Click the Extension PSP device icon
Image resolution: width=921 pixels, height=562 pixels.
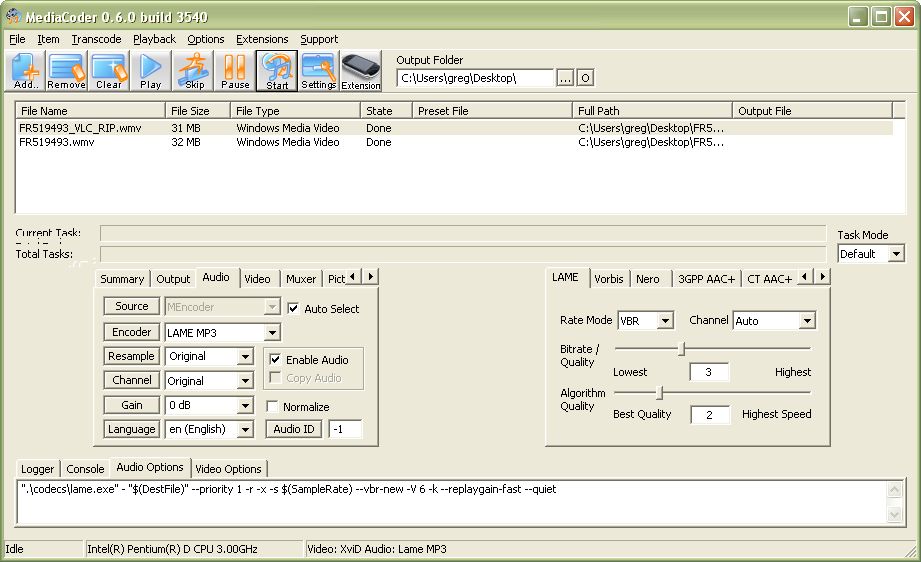pos(361,71)
